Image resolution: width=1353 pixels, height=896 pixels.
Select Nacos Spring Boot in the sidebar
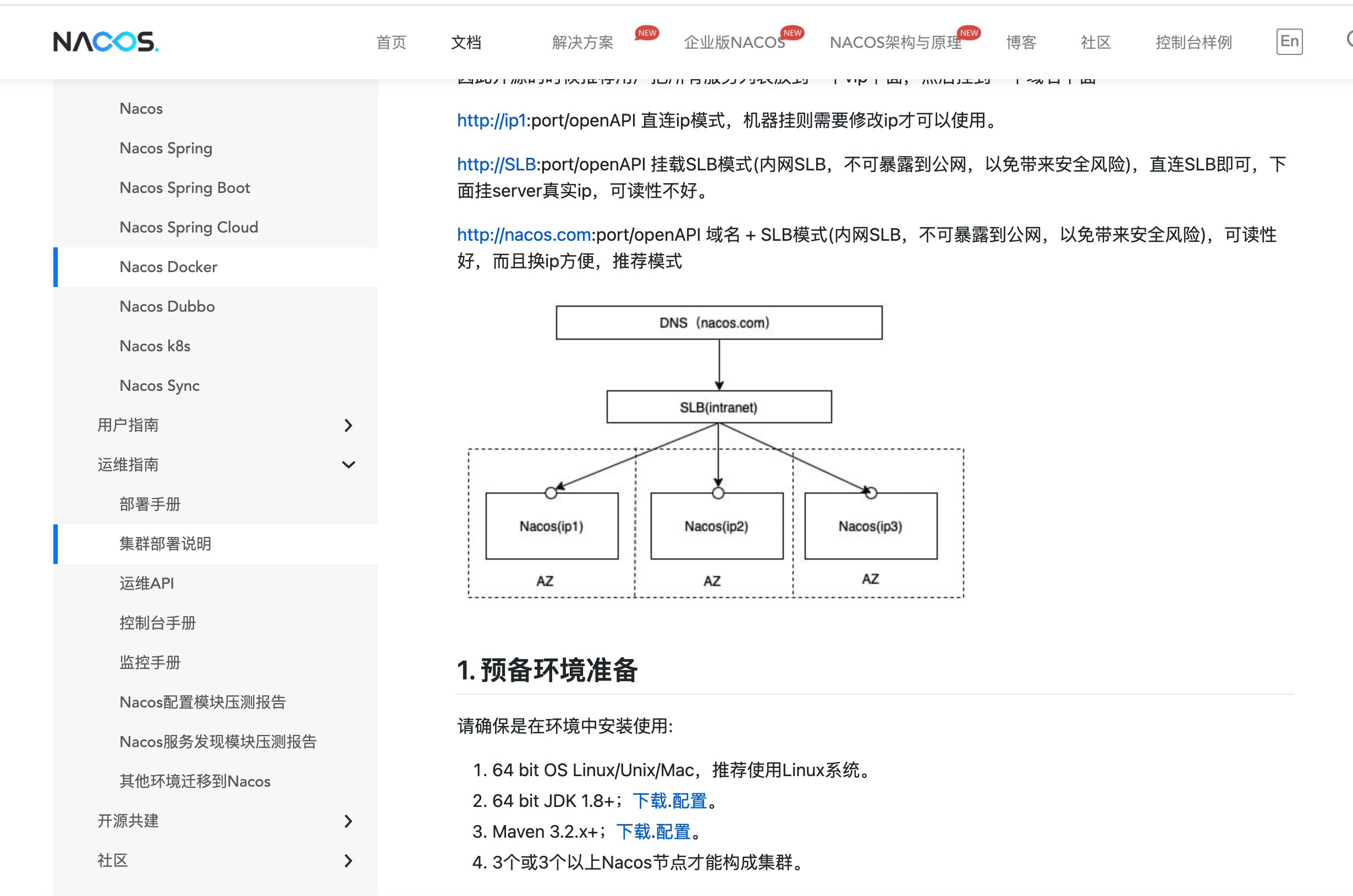(185, 187)
